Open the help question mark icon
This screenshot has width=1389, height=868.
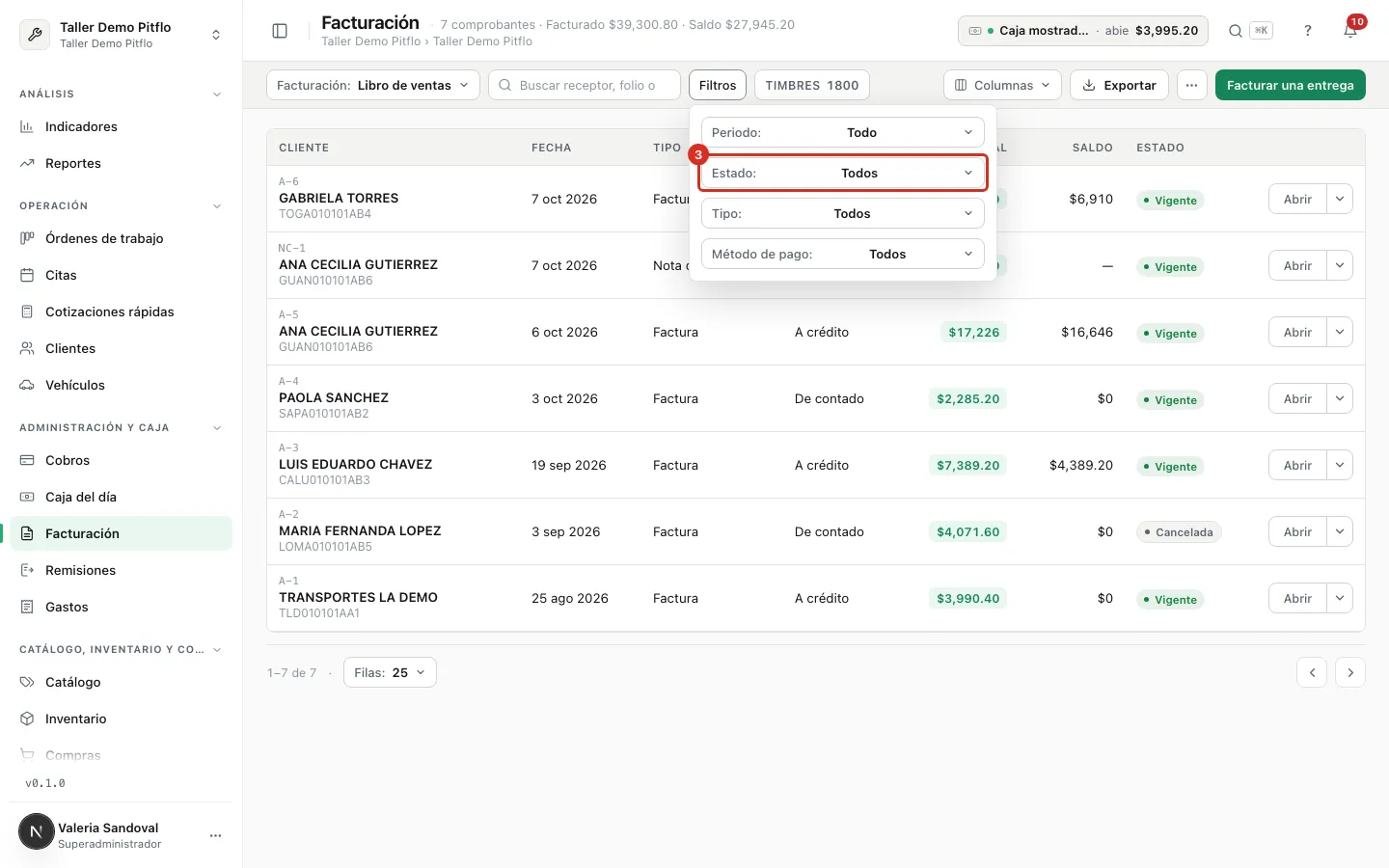coord(1308,31)
